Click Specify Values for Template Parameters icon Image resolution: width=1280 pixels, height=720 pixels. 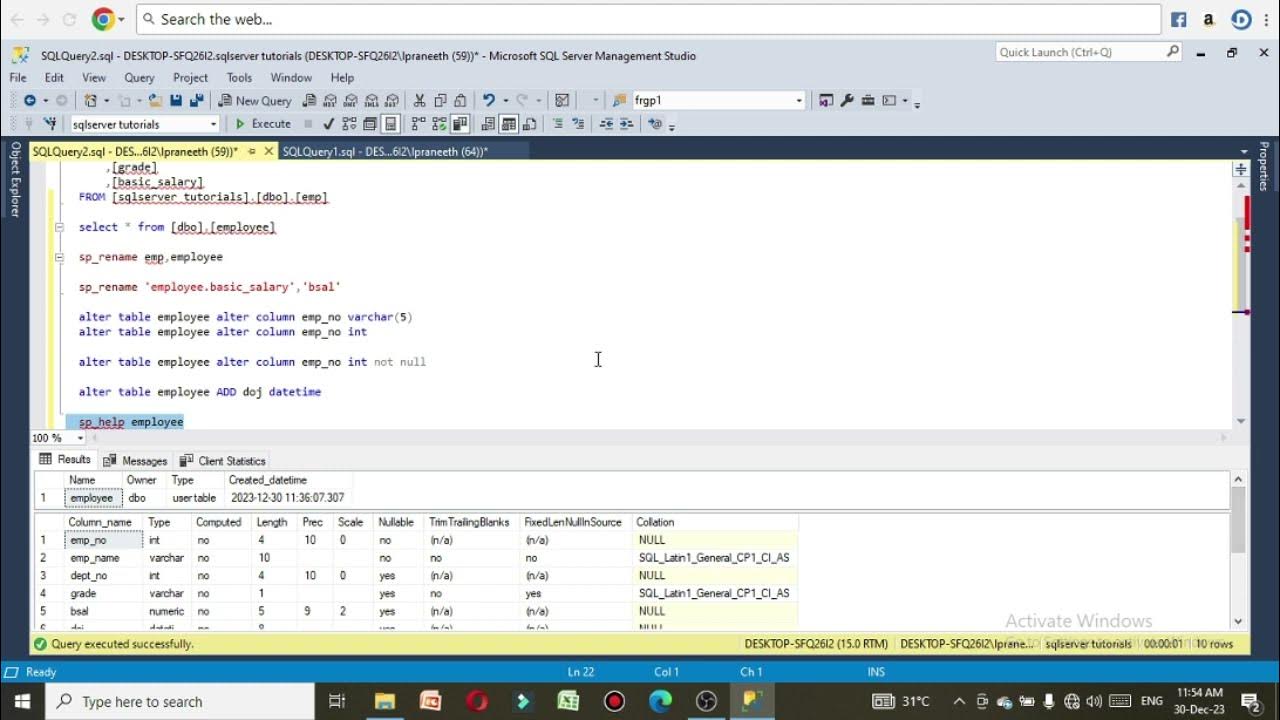(655, 124)
